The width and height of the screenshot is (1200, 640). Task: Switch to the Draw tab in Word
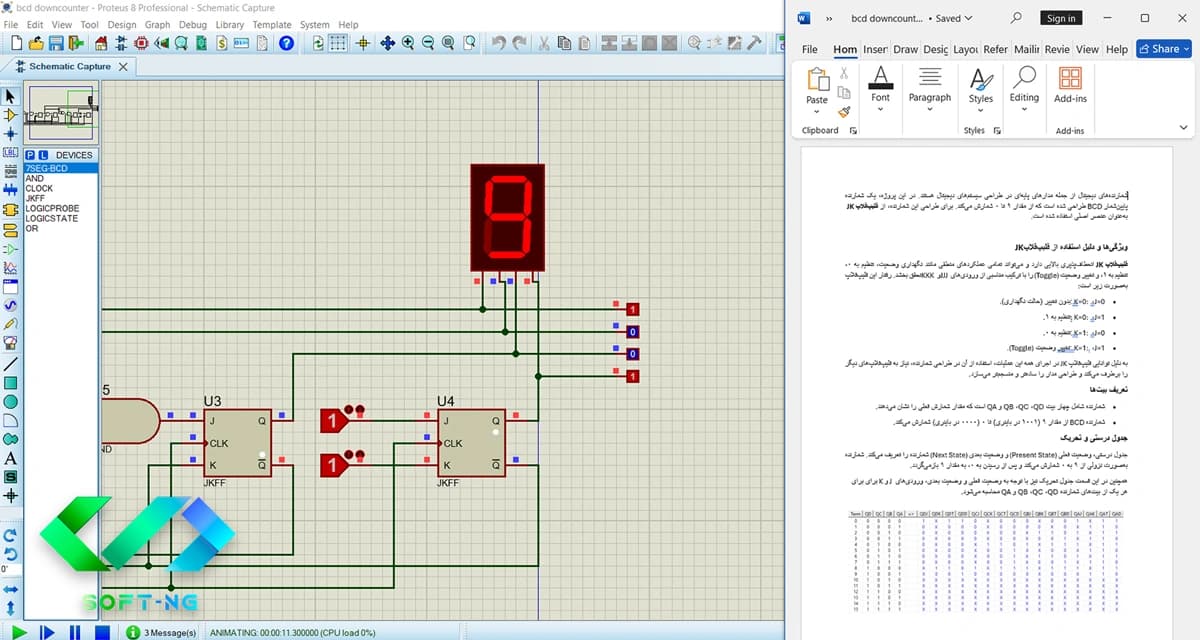point(905,49)
